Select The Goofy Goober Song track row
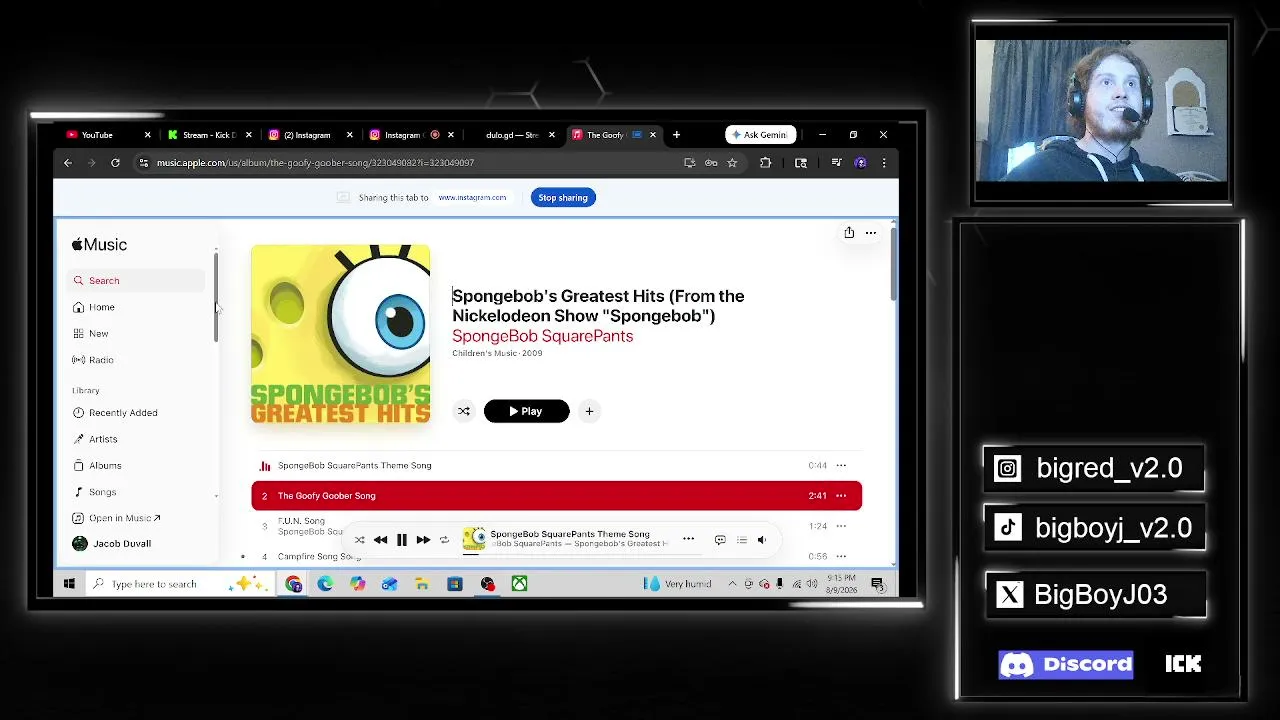The image size is (1280, 720). 556,496
